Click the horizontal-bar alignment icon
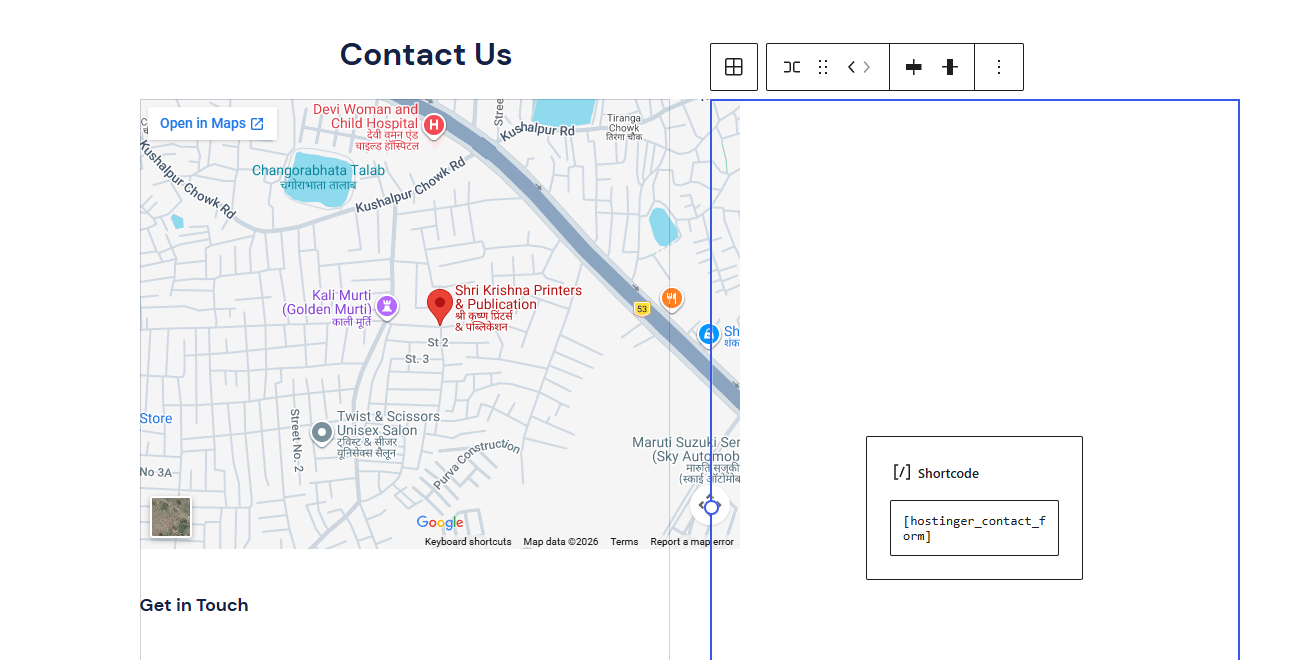Viewport: 1308px width, 660px height. pyautogui.click(x=913, y=67)
